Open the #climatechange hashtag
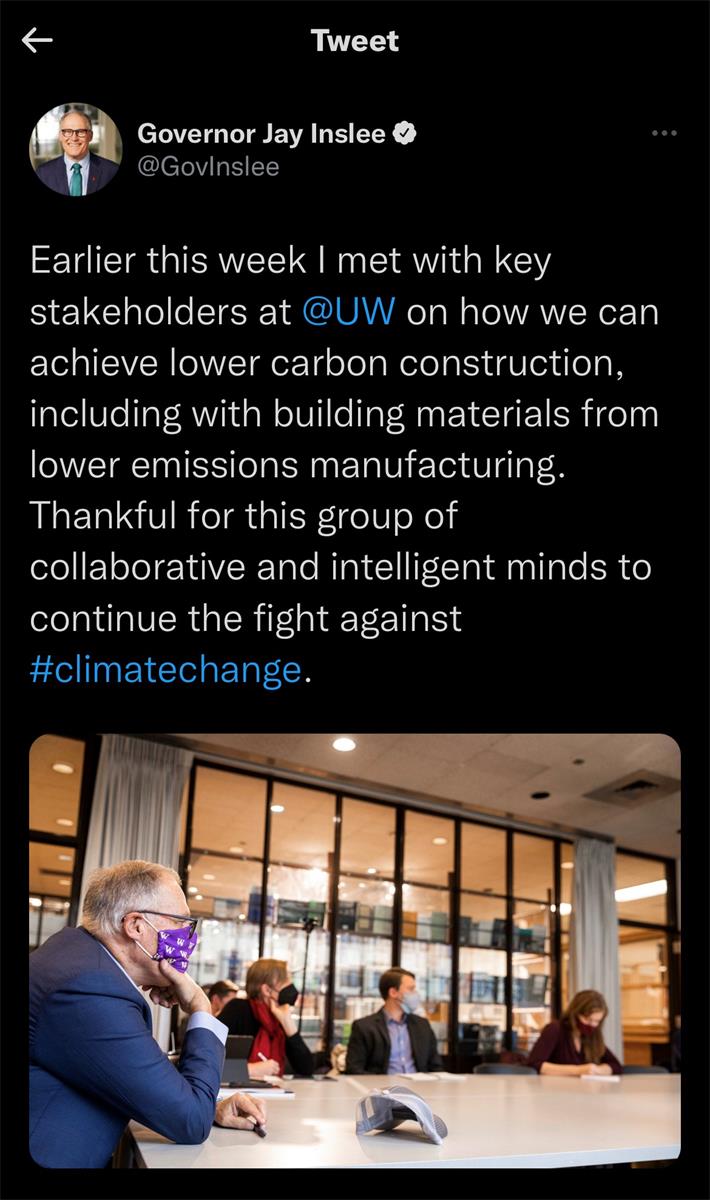This screenshot has height=1200, width=710. (165, 669)
